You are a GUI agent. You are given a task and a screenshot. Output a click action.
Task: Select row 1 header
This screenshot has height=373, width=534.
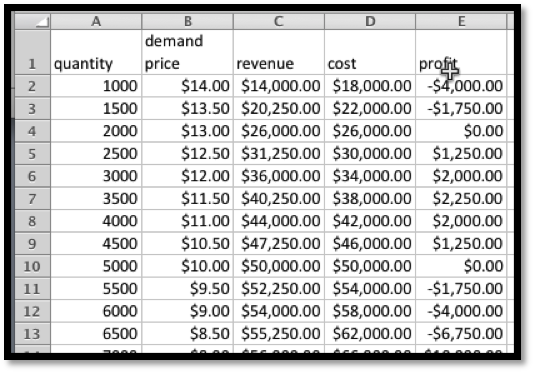32,52
